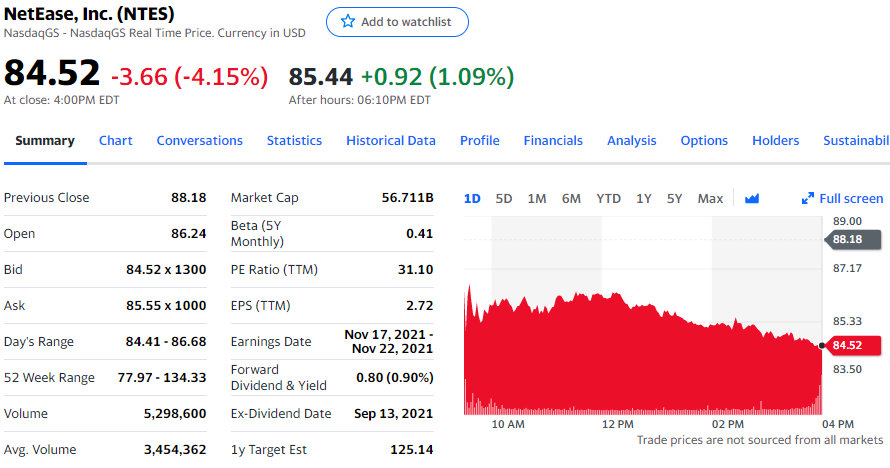The width and height of the screenshot is (890, 468).
Task: Select the 5D chart range
Action: (504, 198)
